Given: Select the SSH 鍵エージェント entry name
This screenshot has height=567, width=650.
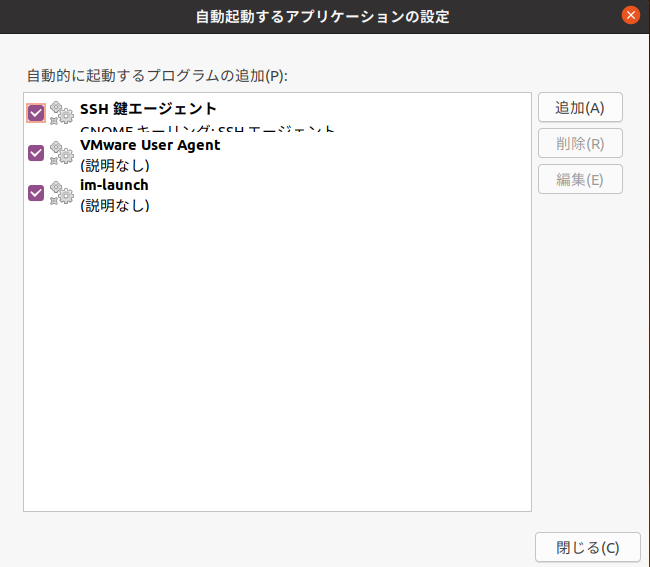Looking at the screenshot, I should click(148, 109).
